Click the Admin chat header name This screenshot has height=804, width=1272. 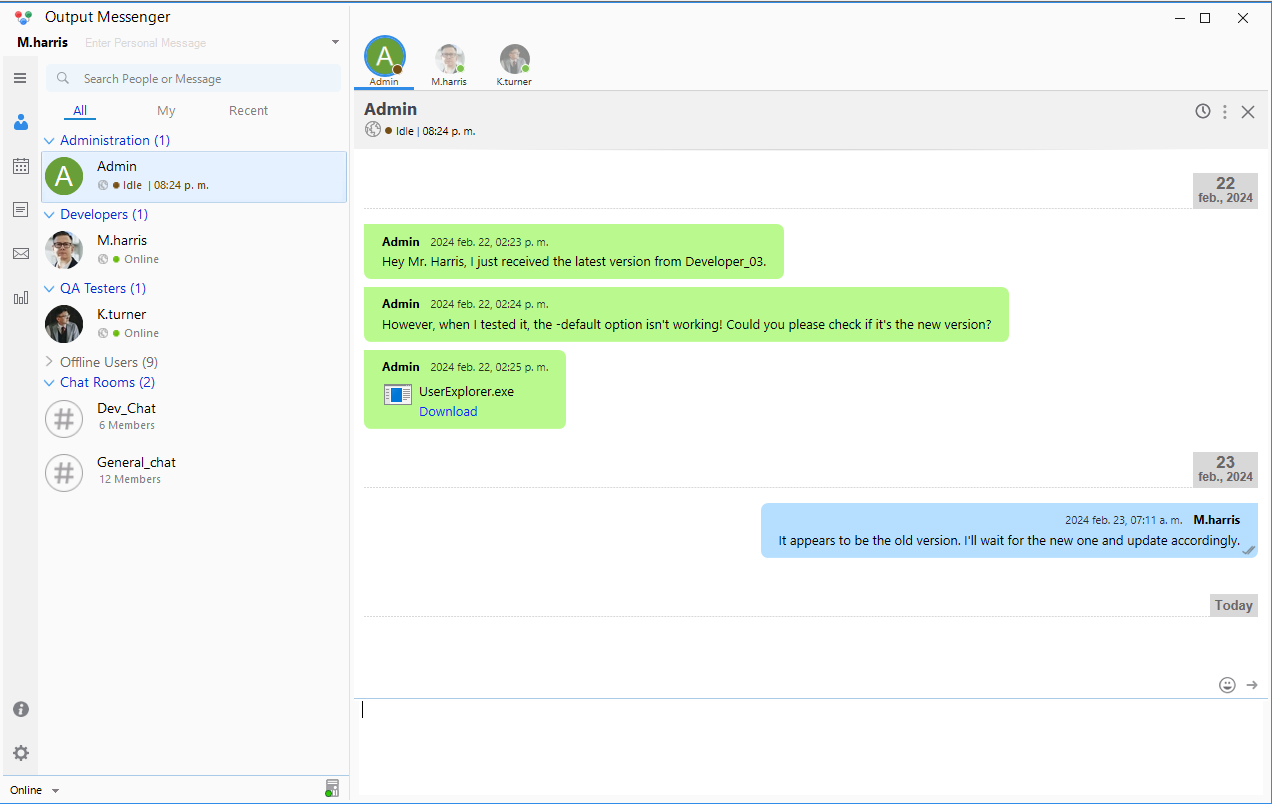pos(391,109)
